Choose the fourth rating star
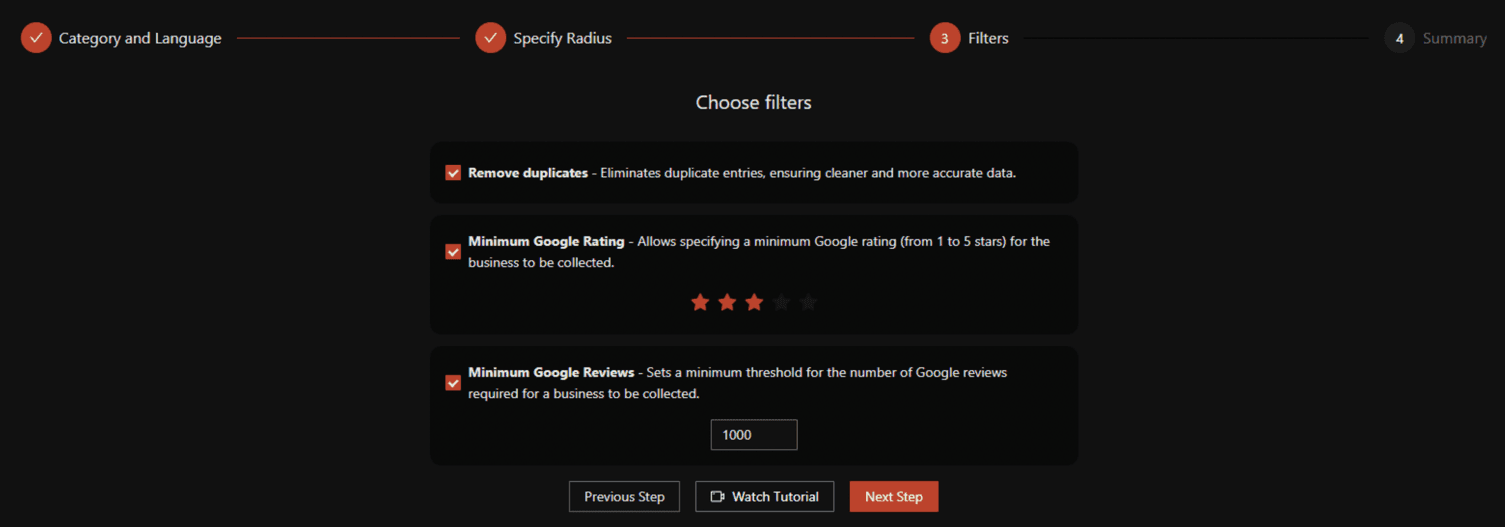Image resolution: width=1505 pixels, height=527 pixels. [x=781, y=302]
